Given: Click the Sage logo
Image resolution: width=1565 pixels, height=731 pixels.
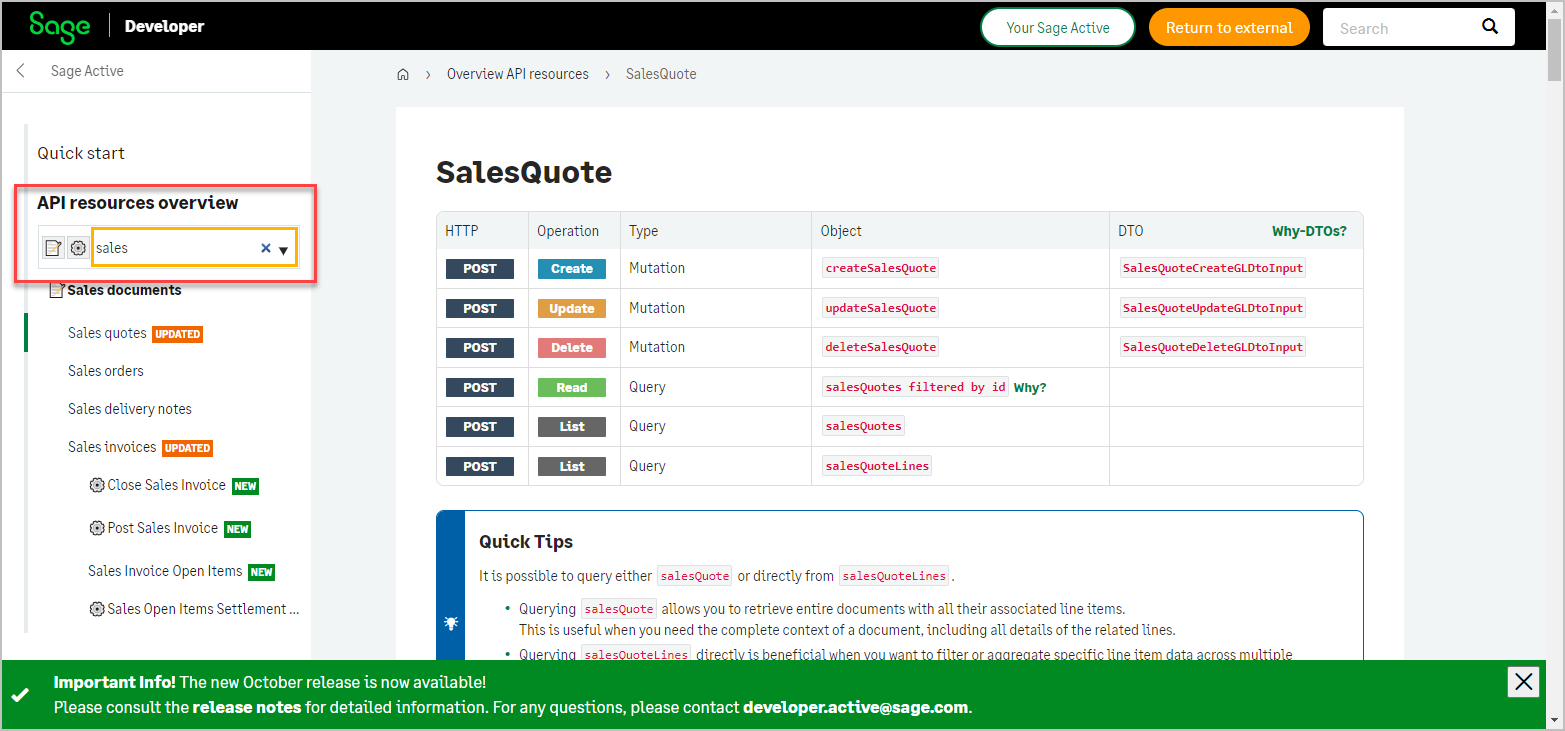Looking at the screenshot, I should (59, 27).
